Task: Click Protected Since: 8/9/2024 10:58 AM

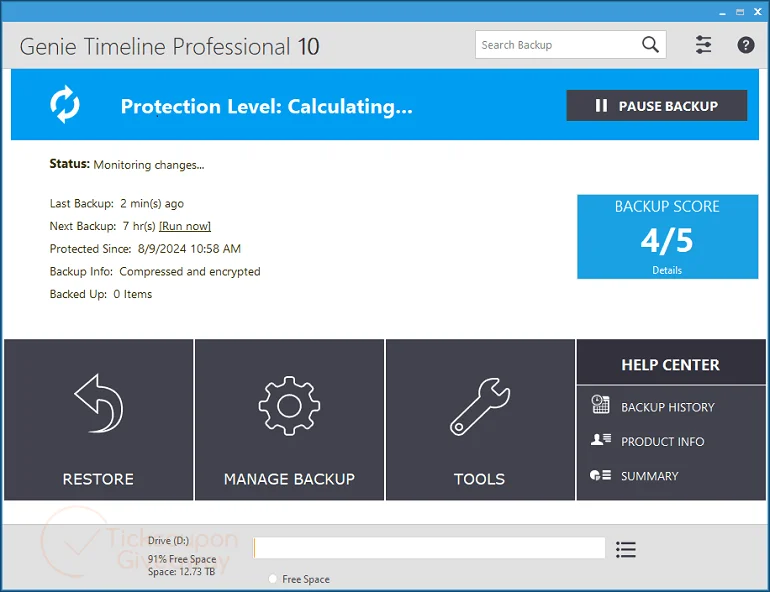Action: [x=145, y=248]
